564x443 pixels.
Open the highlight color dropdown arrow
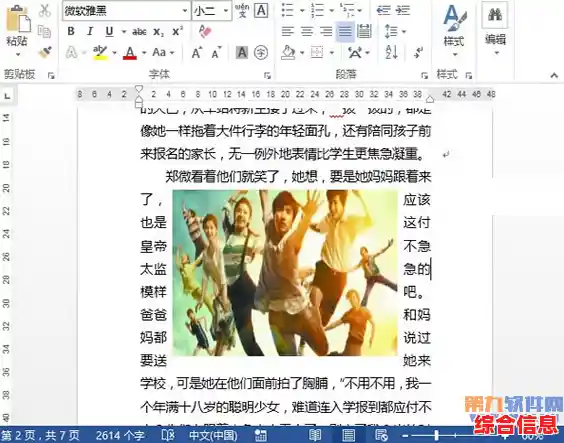click(x=114, y=53)
